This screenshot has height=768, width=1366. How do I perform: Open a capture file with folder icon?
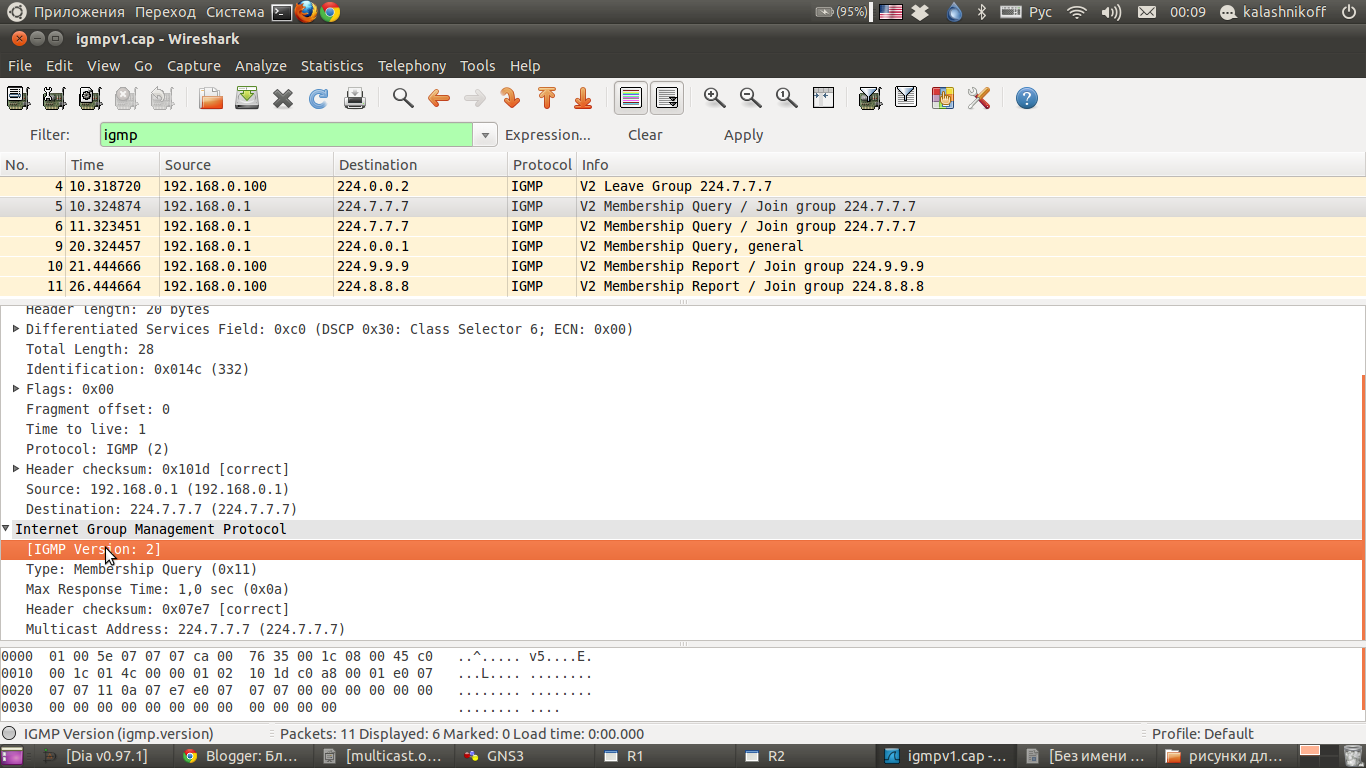click(211, 98)
